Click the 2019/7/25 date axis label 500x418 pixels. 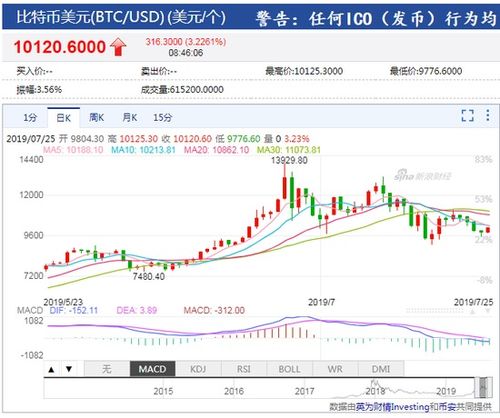click(473, 302)
